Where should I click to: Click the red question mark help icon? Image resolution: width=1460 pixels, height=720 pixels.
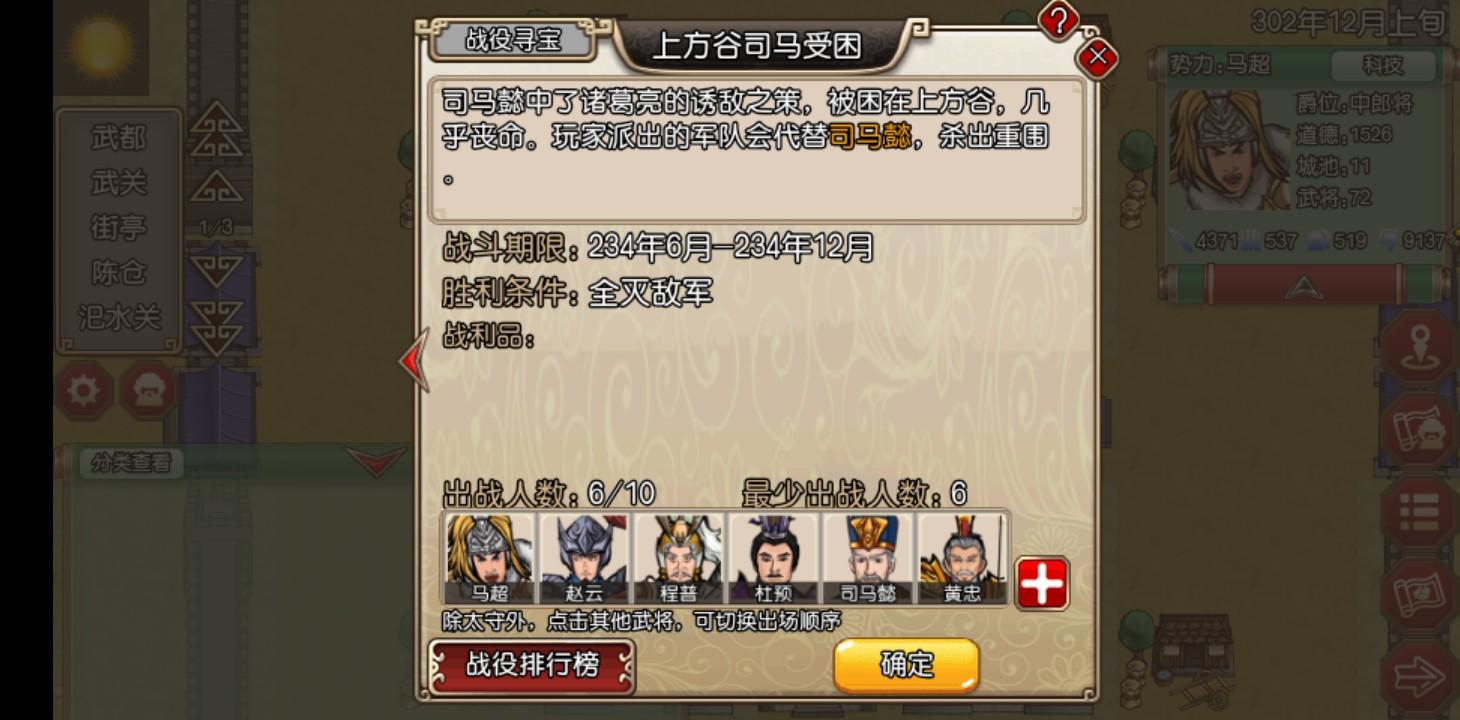click(1059, 18)
